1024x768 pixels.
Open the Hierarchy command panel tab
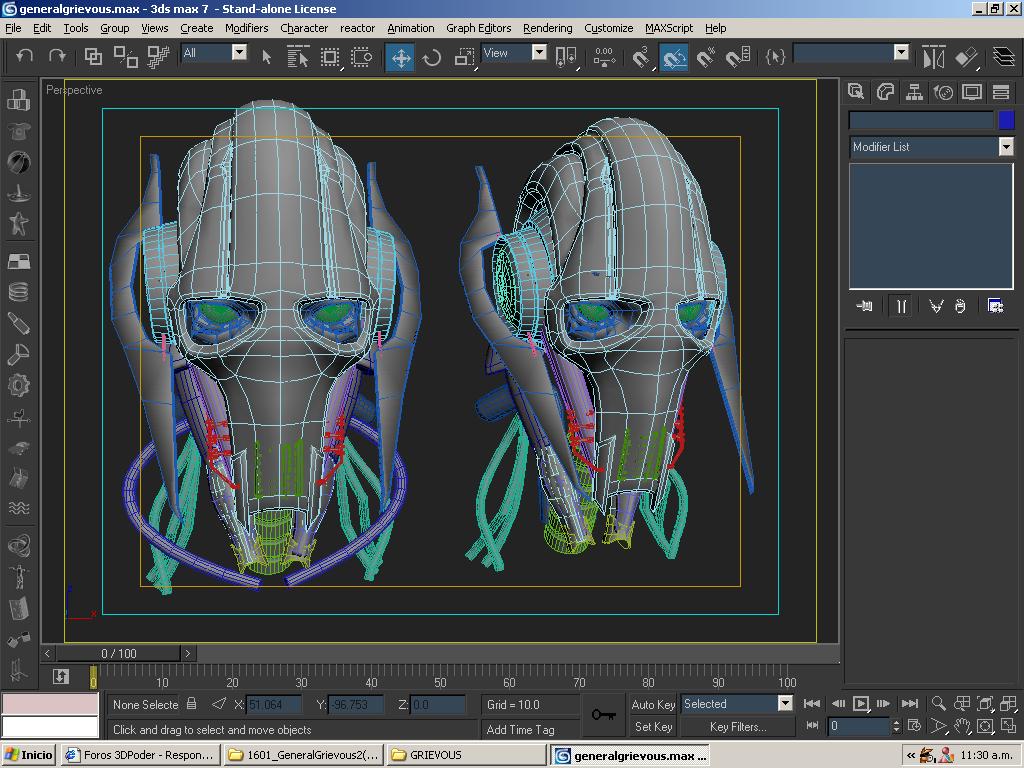click(x=914, y=93)
